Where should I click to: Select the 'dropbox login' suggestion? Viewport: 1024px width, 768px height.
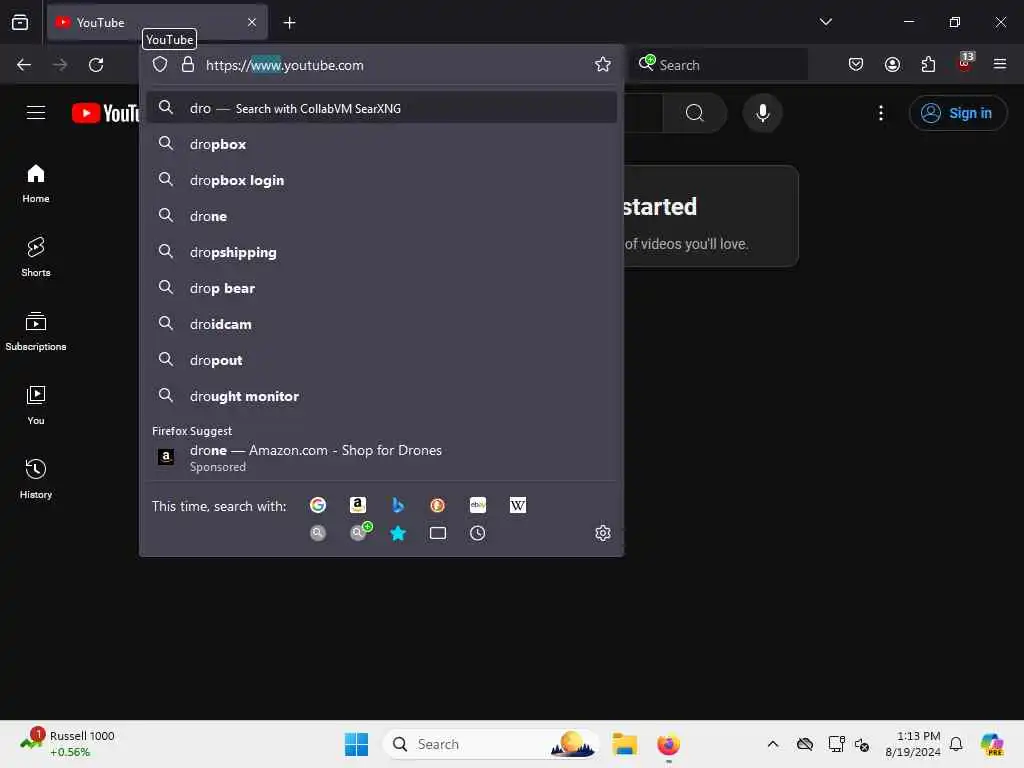point(382,180)
